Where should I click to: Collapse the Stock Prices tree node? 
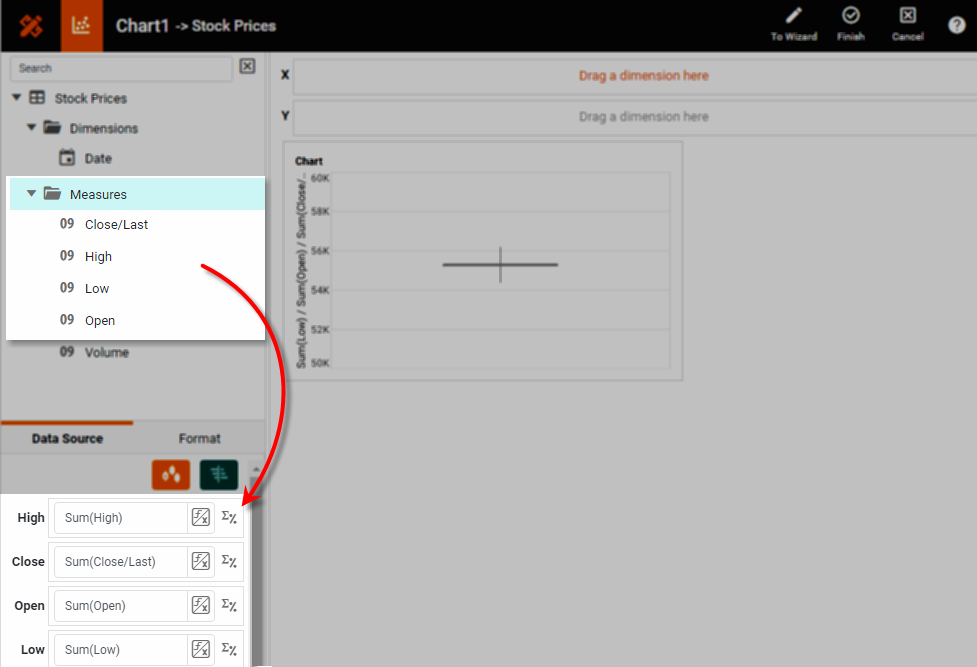pyautogui.click(x=16, y=98)
